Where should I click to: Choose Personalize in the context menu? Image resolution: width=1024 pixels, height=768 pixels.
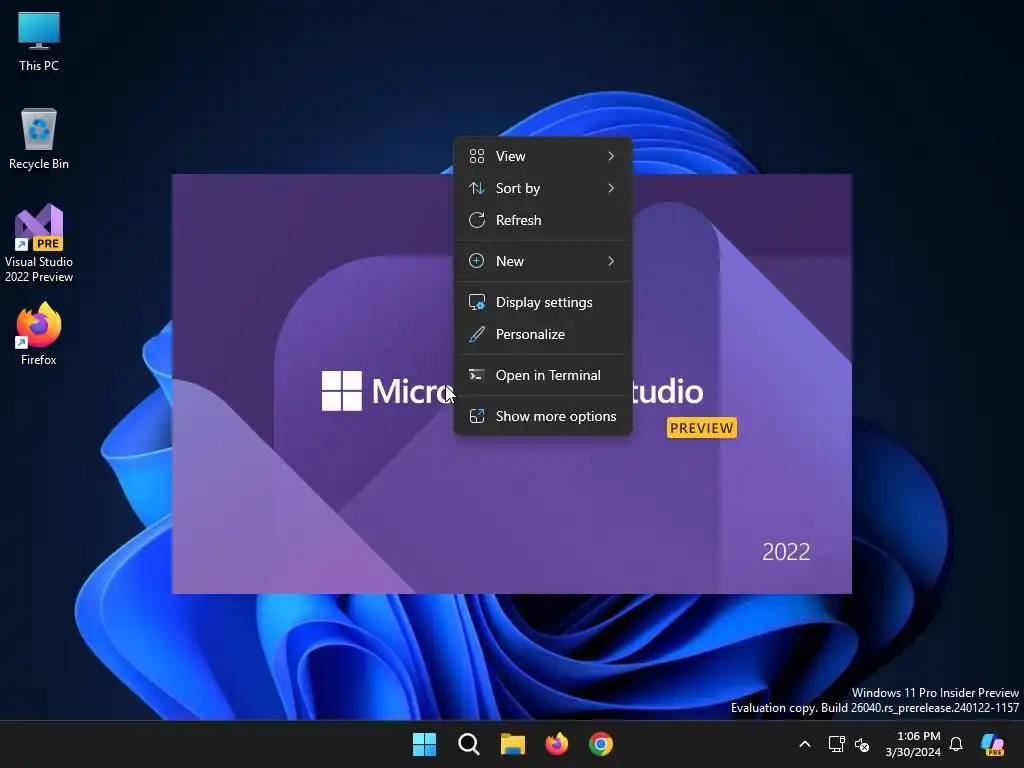pos(543,334)
